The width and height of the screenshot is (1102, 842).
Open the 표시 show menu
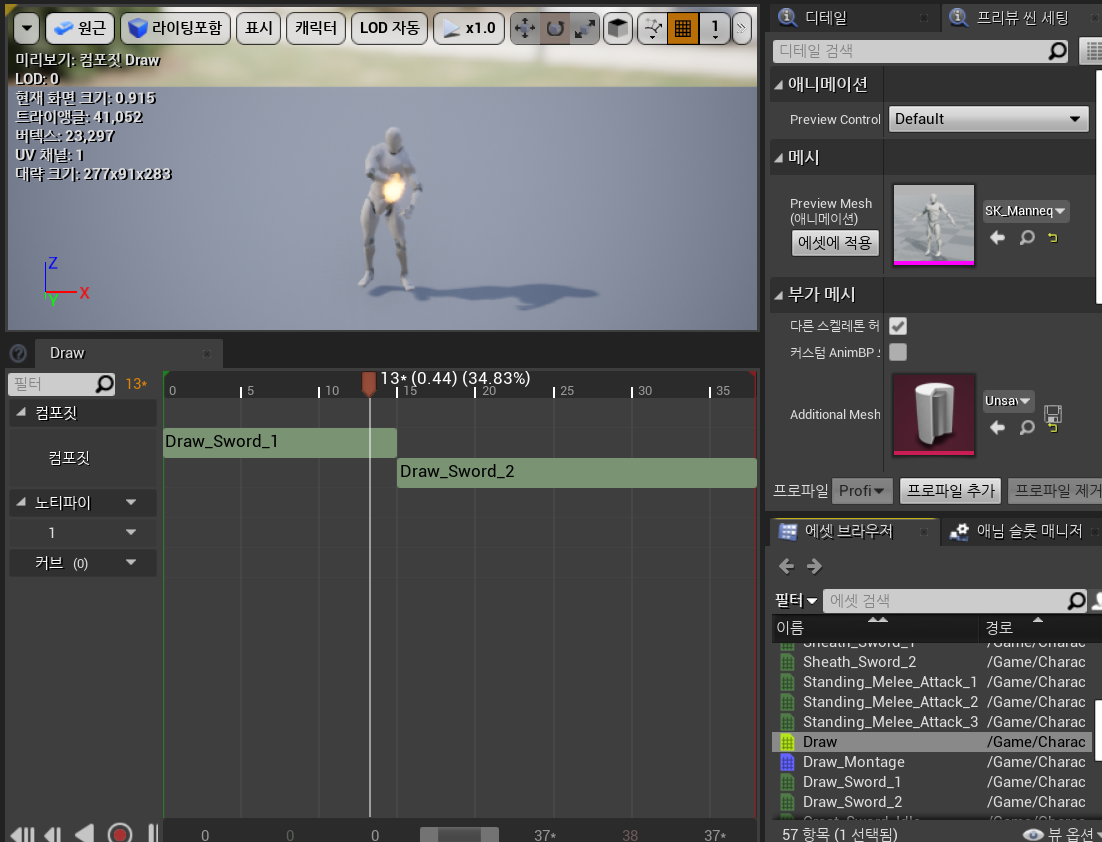tap(259, 28)
